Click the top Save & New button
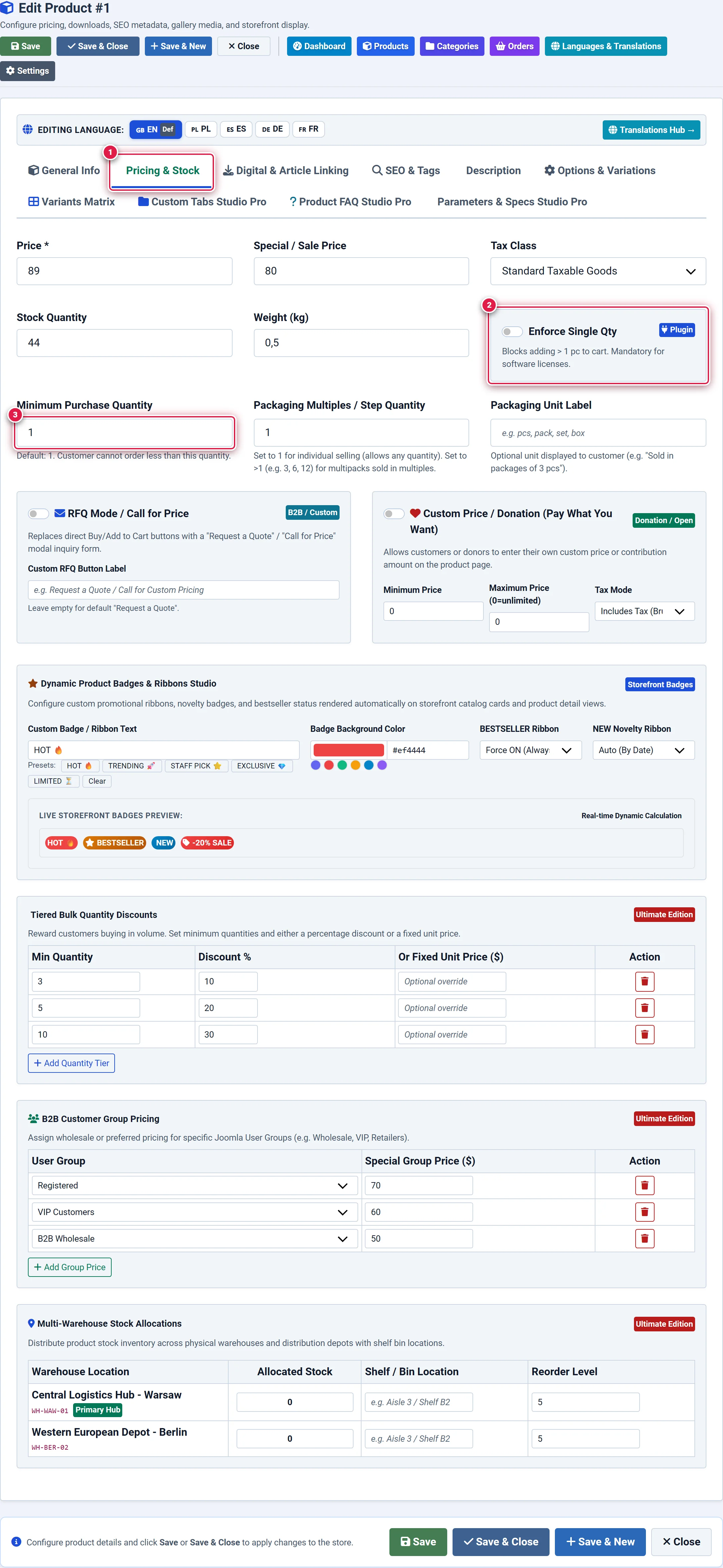Screen dimensions: 723x1568 point(178,46)
